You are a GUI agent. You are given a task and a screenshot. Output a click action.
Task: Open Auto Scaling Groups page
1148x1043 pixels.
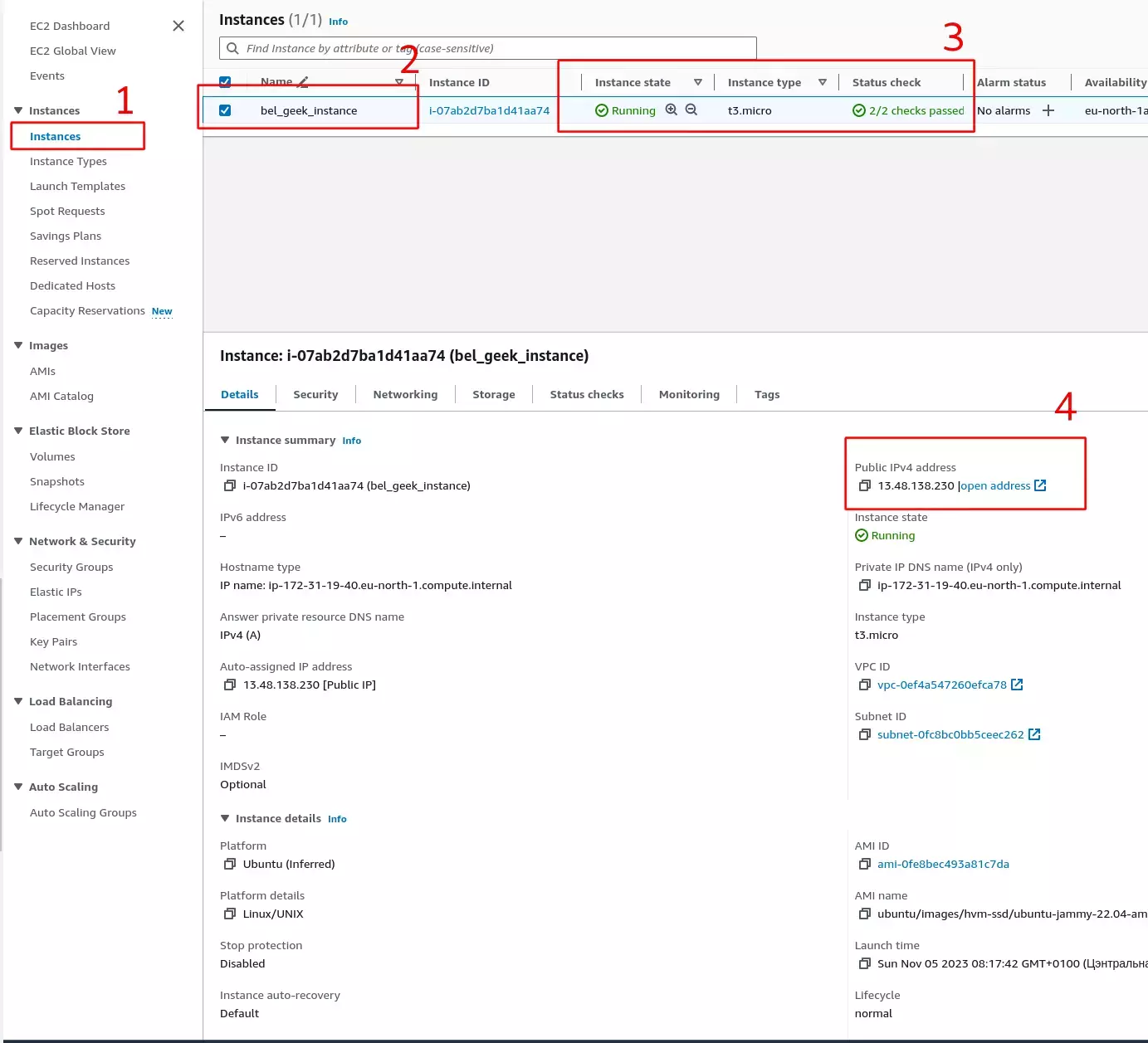coord(83,812)
